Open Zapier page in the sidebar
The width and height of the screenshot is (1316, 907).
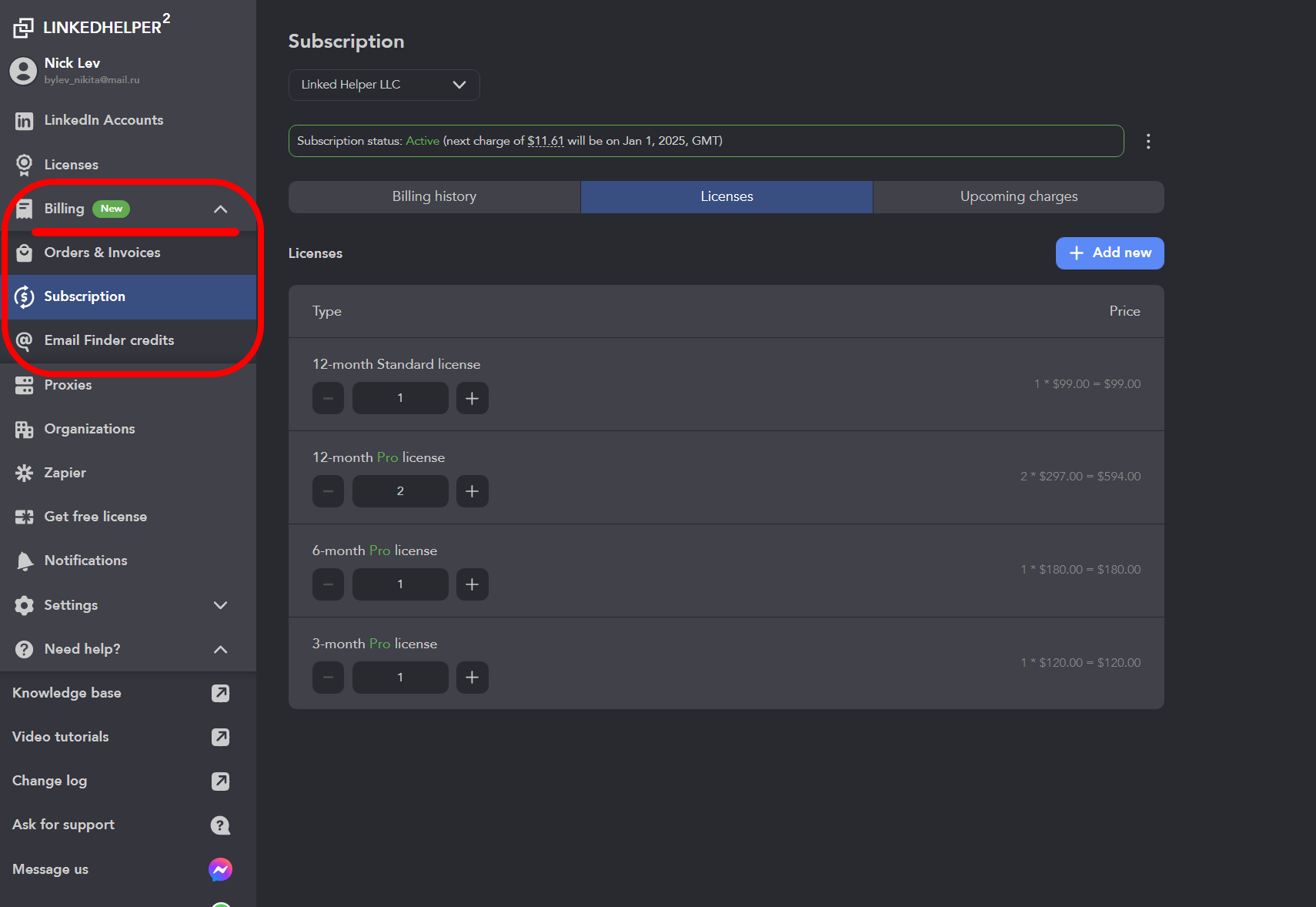(128, 473)
